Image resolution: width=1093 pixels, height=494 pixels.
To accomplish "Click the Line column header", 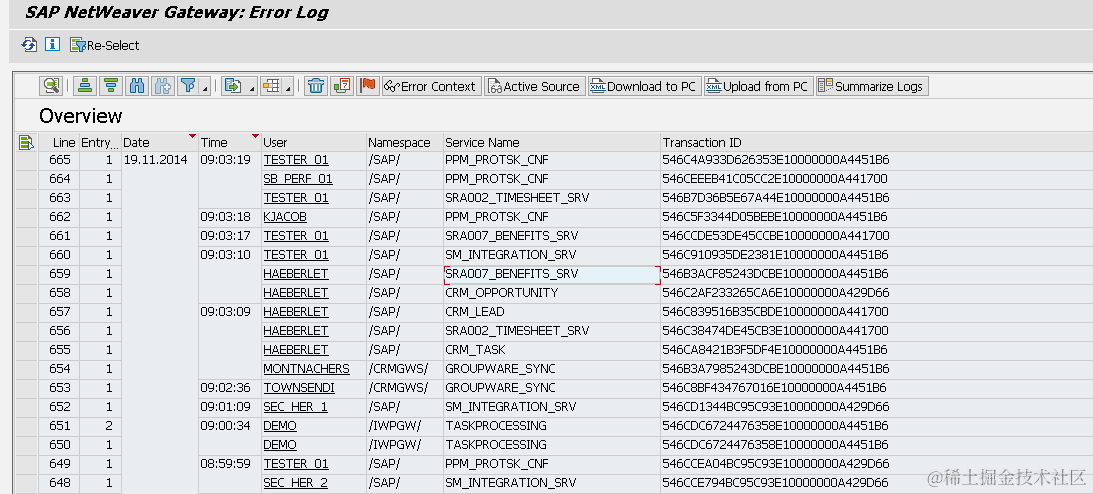I will (x=59, y=142).
